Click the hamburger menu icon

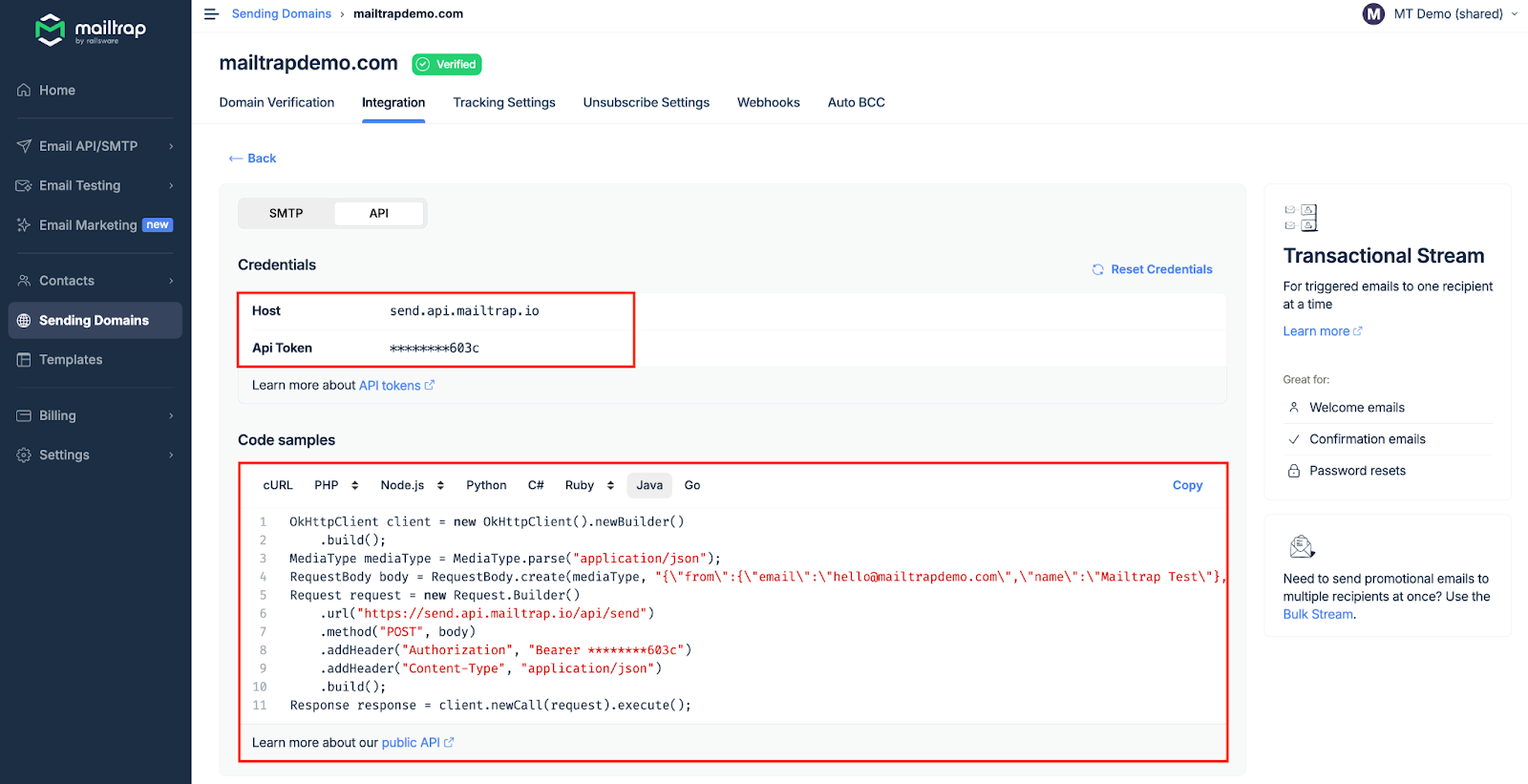211,14
